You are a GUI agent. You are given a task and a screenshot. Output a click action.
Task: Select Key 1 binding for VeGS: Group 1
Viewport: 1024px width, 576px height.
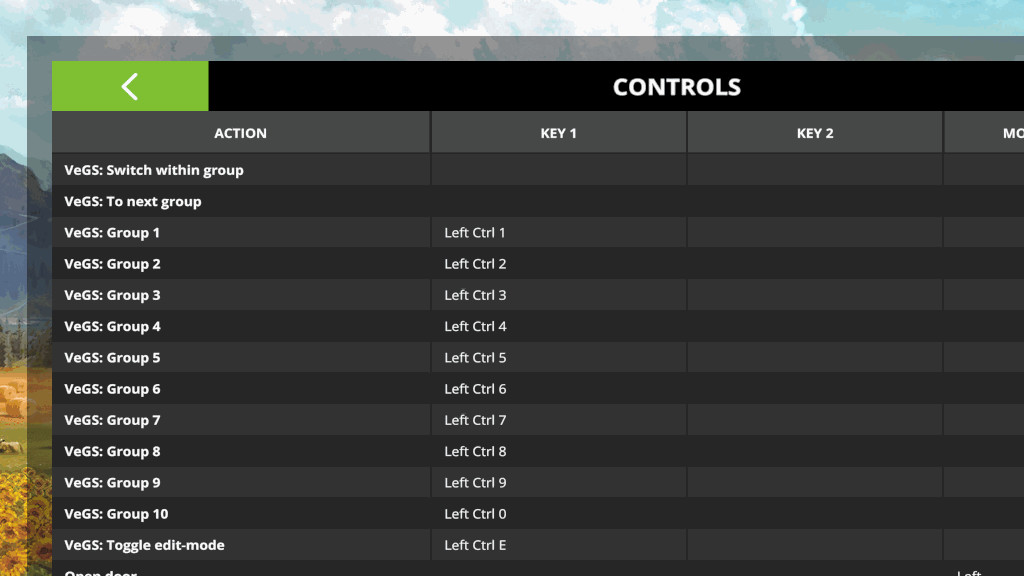[x=558, y=233]
